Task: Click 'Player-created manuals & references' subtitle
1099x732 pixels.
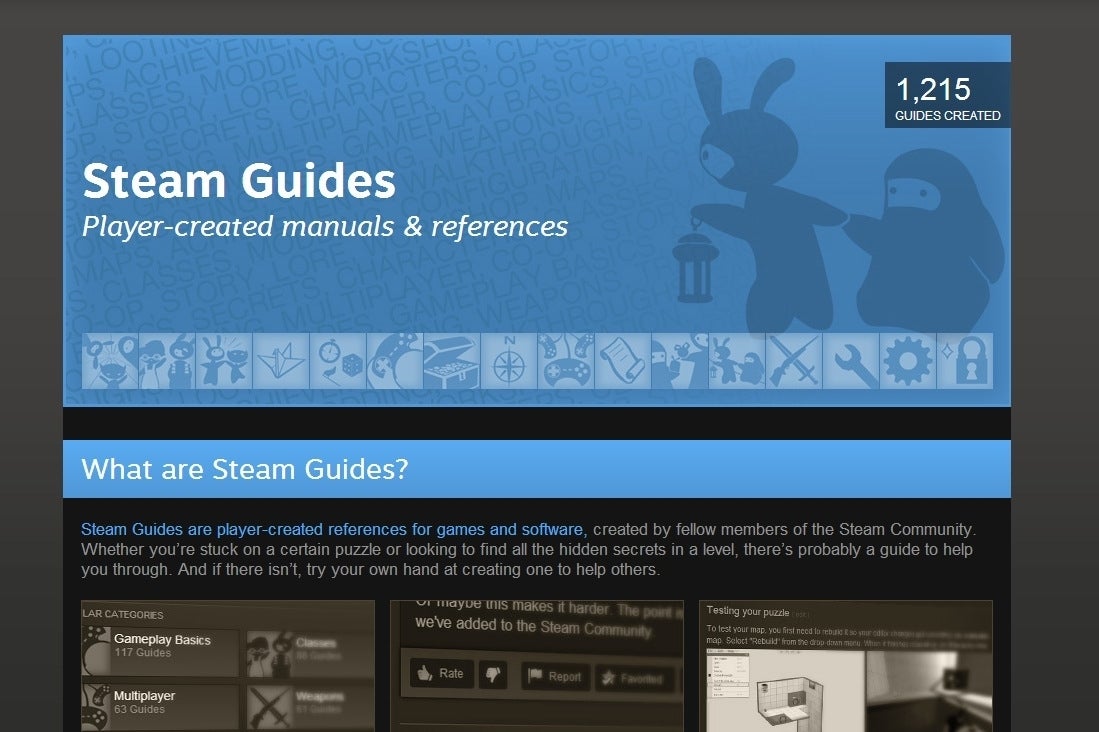Action: [x=325, y=227]
